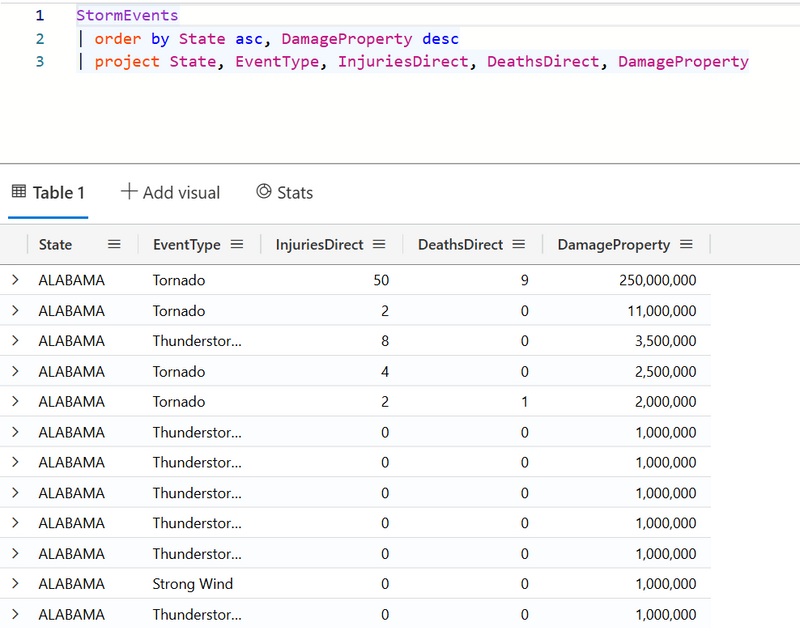This screenshot has width=800, height=628.
Task: Click the table grid icon beside Table 1
Action: point(19,191)
